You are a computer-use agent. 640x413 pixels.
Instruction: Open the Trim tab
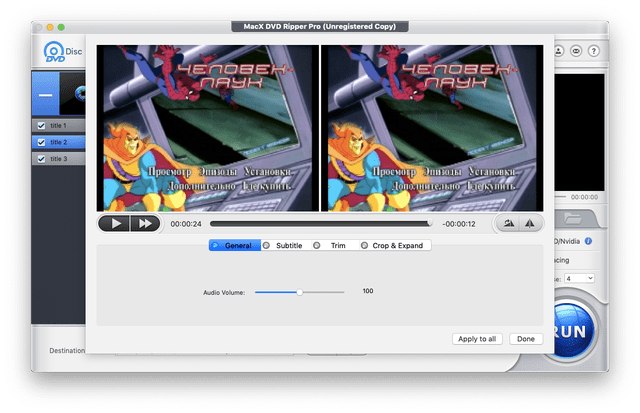(335, 245)
